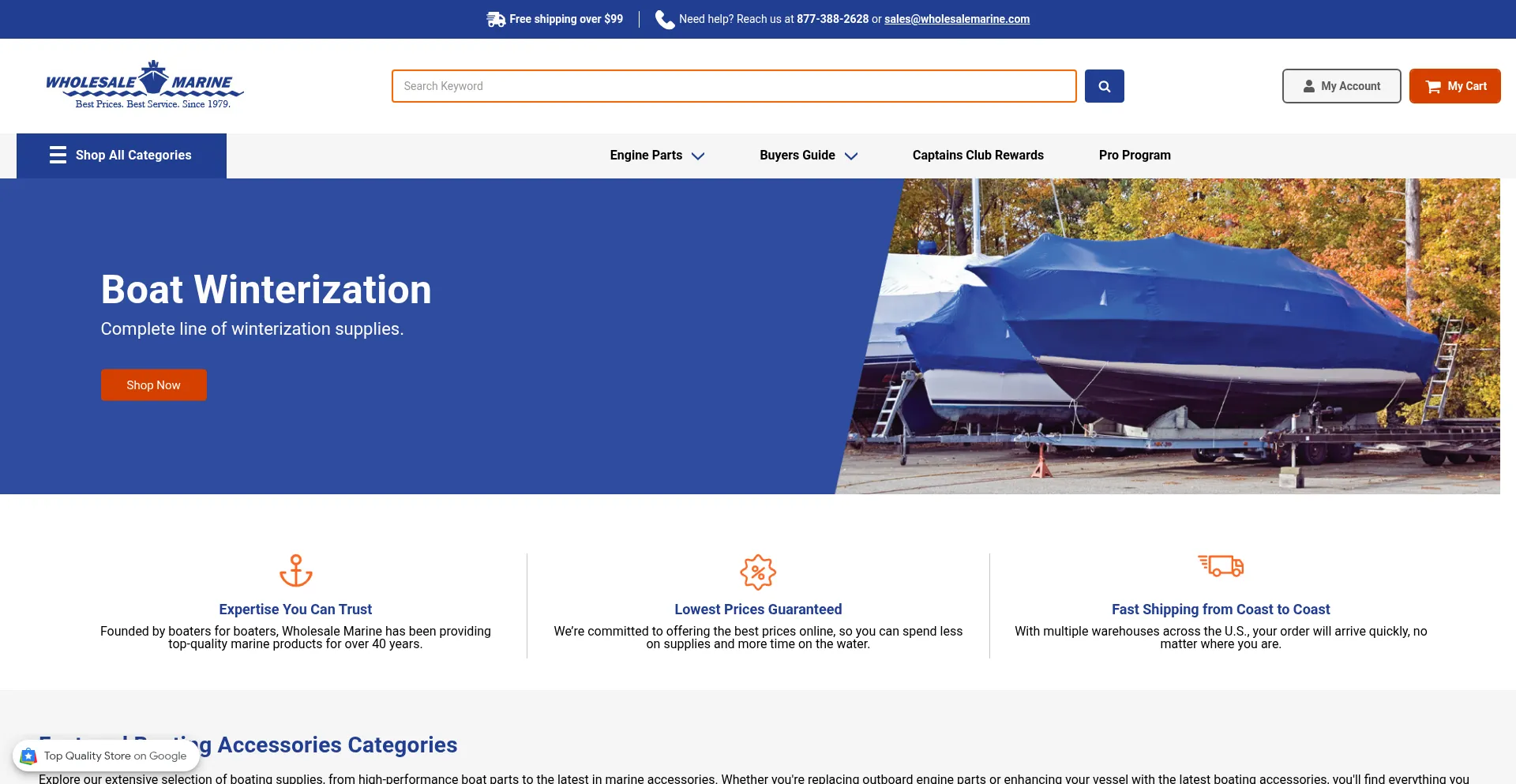Go to Captains Club Rewards
The image size is (1516, 784).
pos(978,156)
